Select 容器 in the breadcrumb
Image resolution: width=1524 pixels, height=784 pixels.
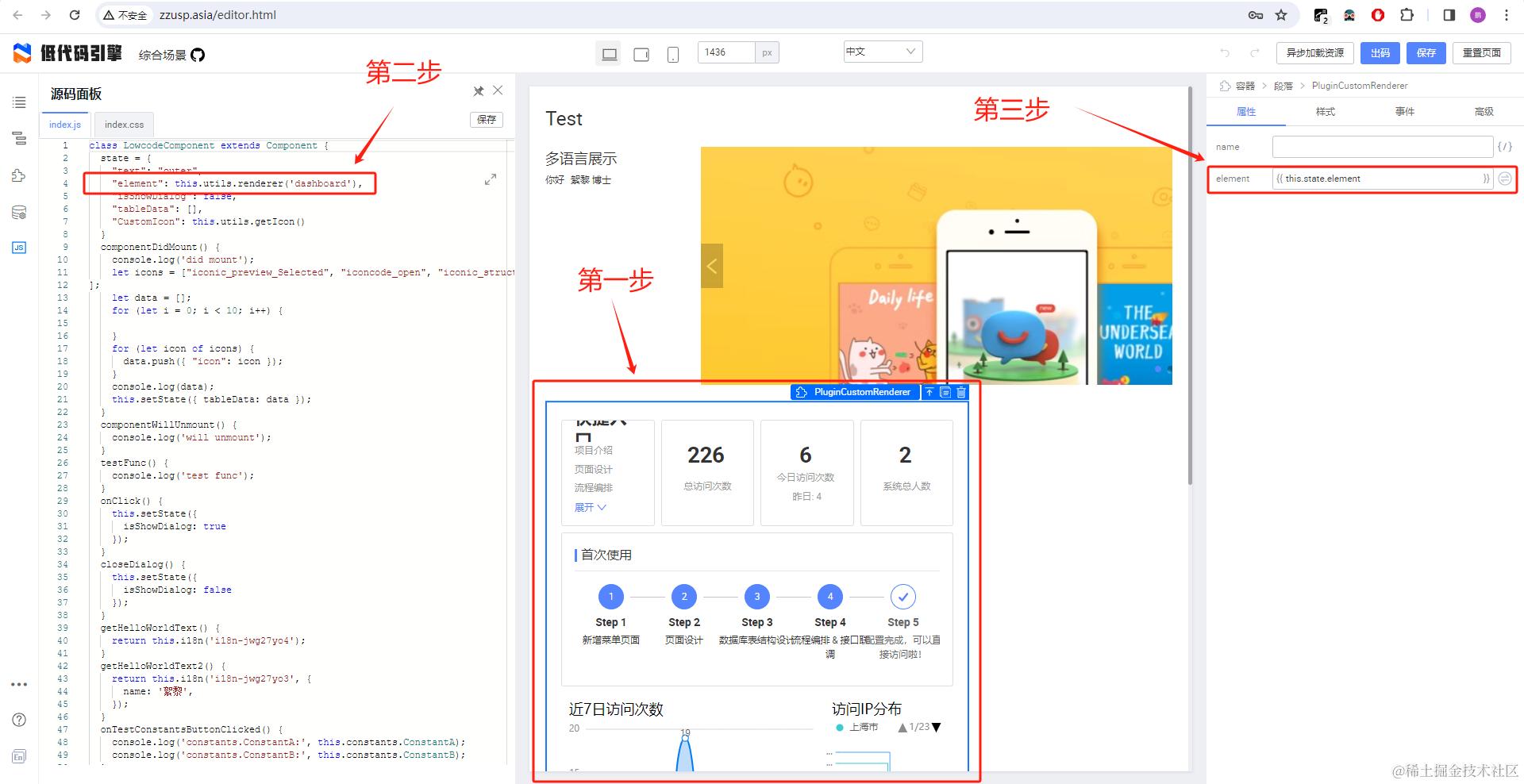1245,86
